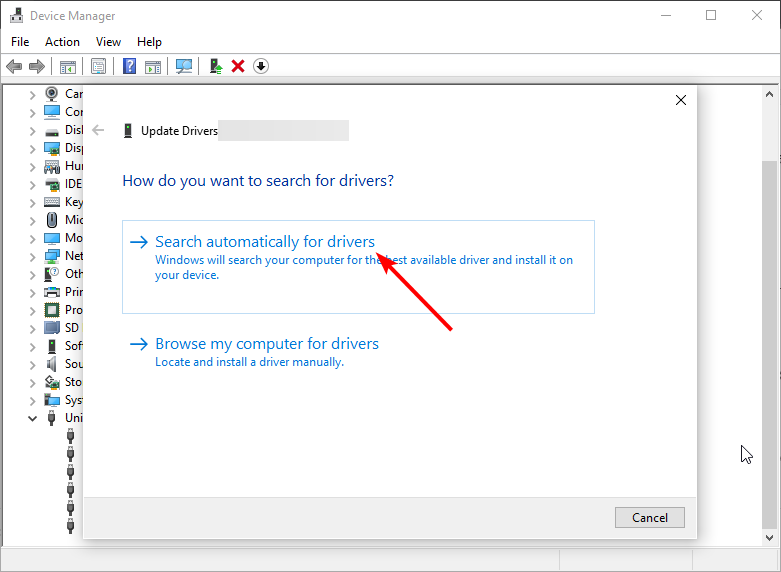Expand the Keyboards node chevron
Screen dimensions: 781x572
click(x=32, y=203)
